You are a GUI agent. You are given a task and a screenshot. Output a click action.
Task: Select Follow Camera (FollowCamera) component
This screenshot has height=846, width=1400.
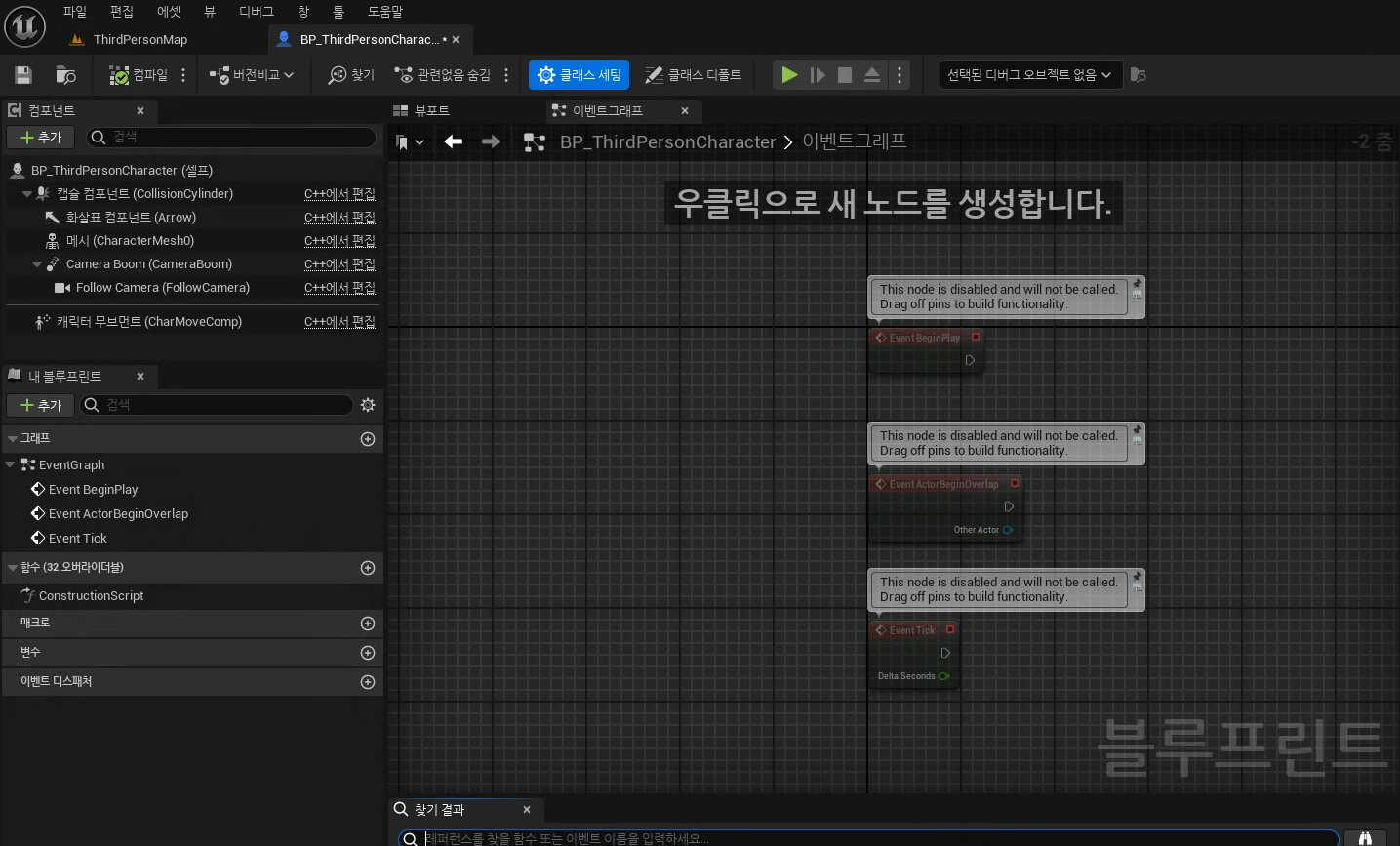tap(163, 288)
